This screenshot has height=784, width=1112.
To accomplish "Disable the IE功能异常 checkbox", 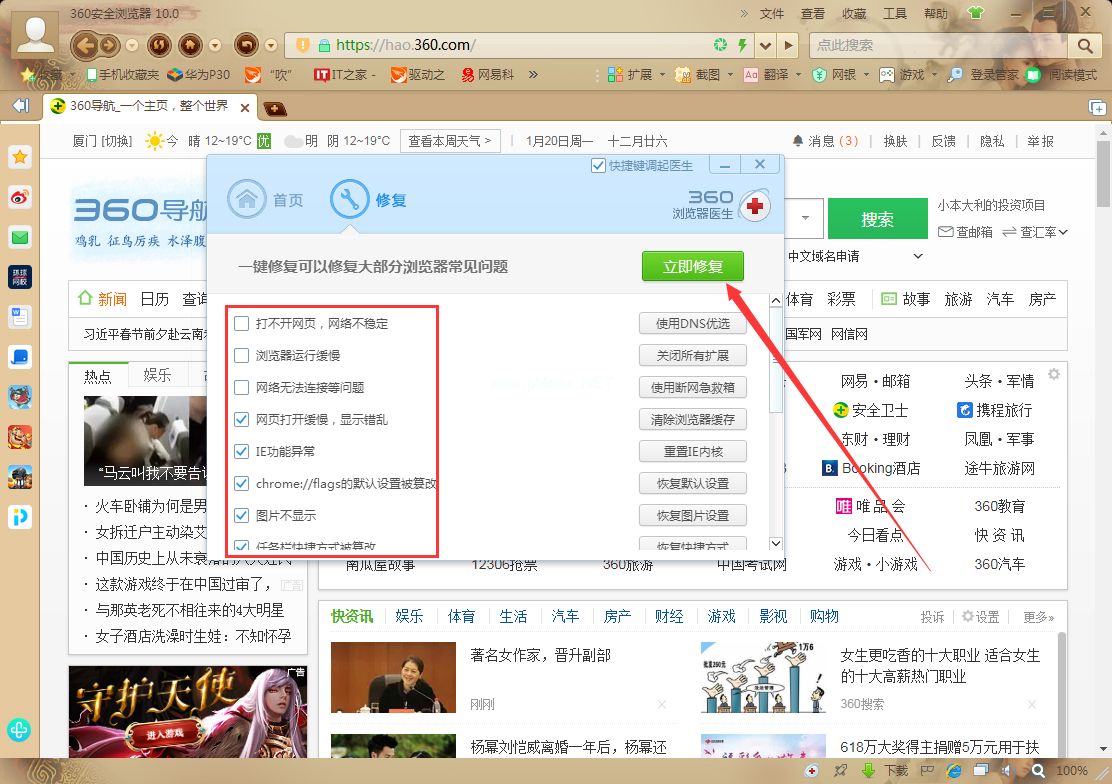I will tap(240, 451).
